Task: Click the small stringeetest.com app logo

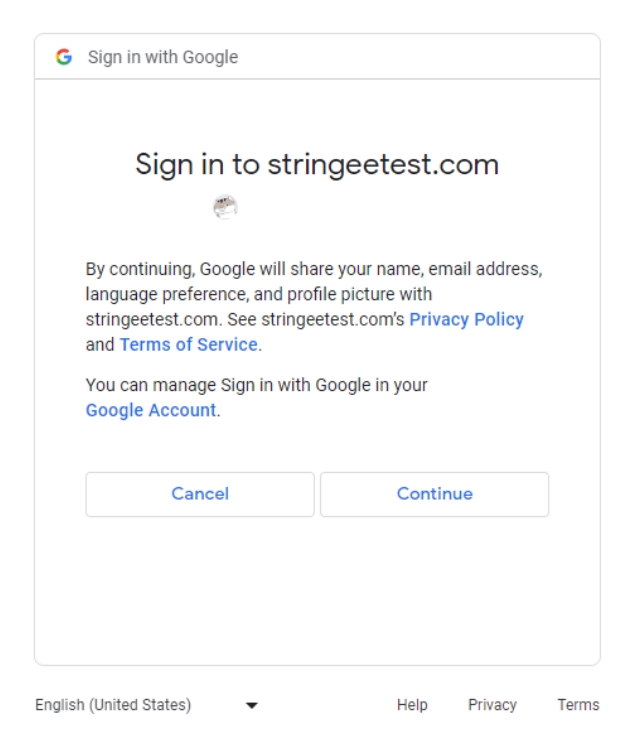Action: [225, 207]
